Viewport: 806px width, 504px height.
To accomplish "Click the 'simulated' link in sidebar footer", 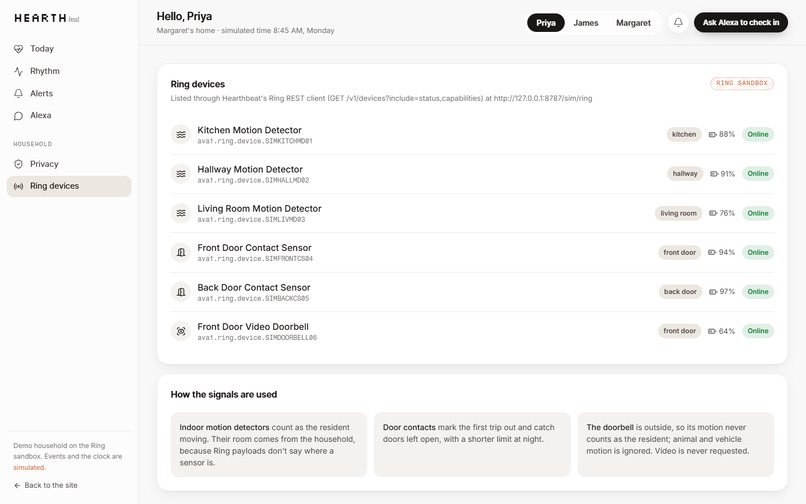I will pyautogui.click(x=29, y=467).
